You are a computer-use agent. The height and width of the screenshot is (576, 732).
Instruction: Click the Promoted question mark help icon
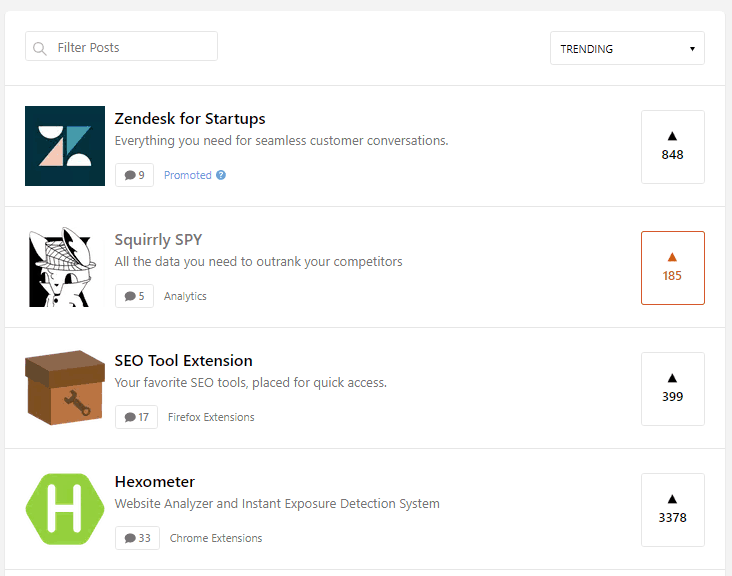(221, 175)
